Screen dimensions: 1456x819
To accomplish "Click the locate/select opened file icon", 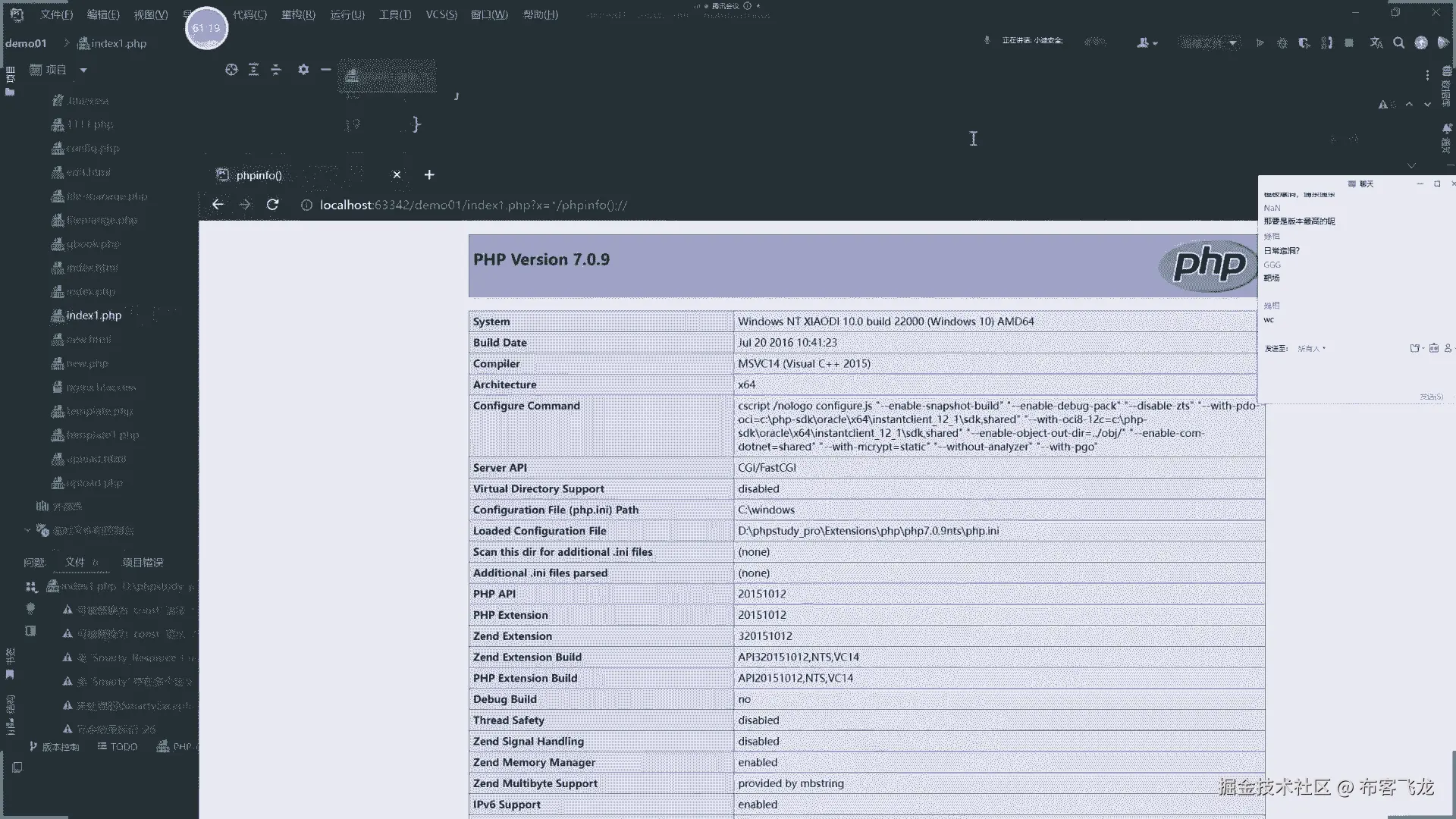I will pyautogui.click(x=231, y=70).
